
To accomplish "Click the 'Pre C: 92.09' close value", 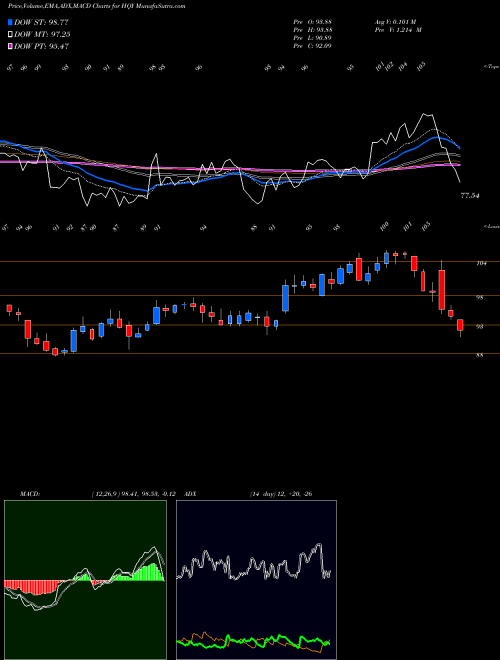I will pyautogui.click(x=312, y=46).
